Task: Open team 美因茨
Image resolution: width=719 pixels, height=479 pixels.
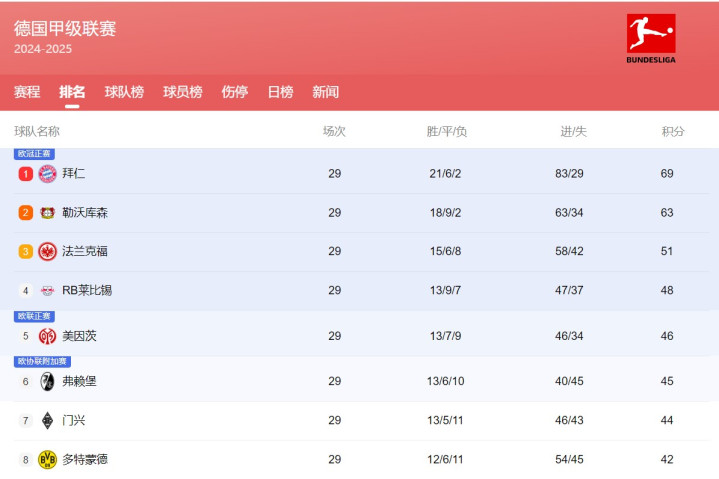Action: coord(79,336)
